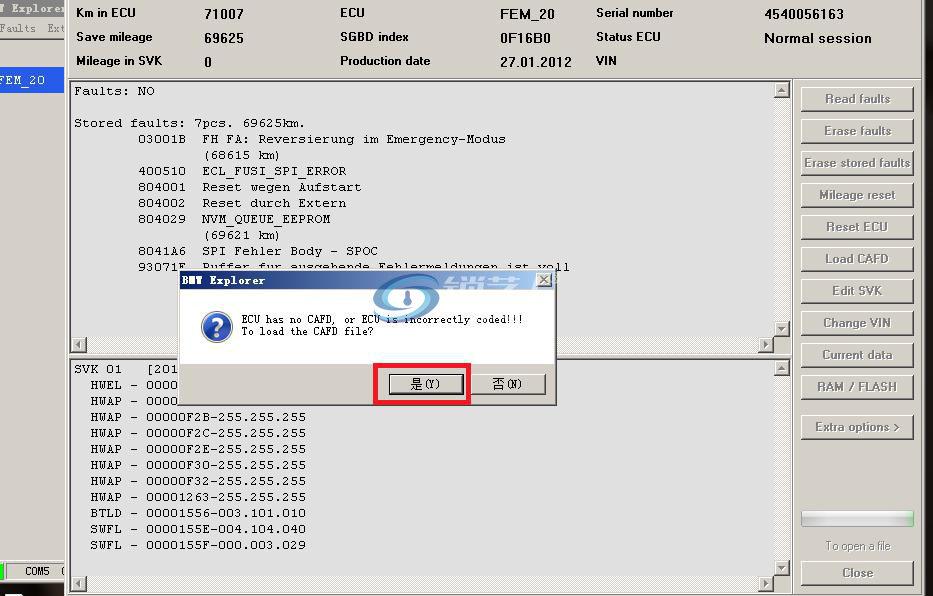
Task: Open the Faults menu
Action: tap(18, 28)
